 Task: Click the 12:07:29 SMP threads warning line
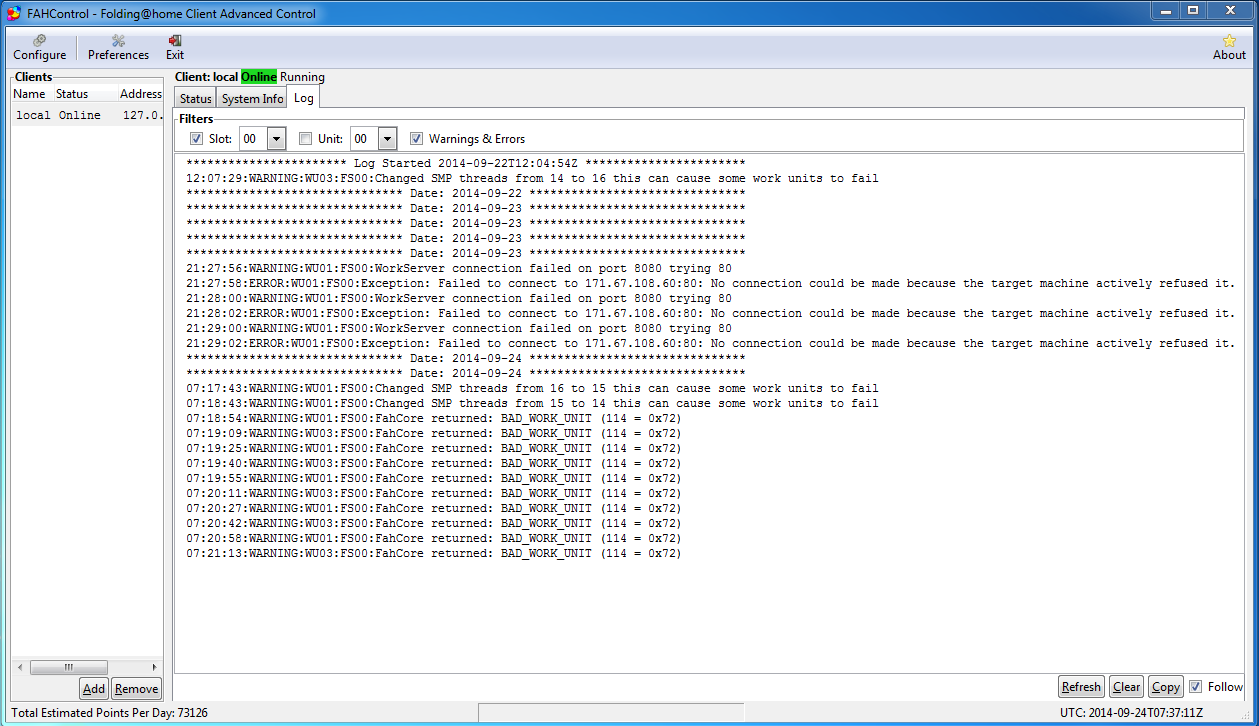pos(532,178)
